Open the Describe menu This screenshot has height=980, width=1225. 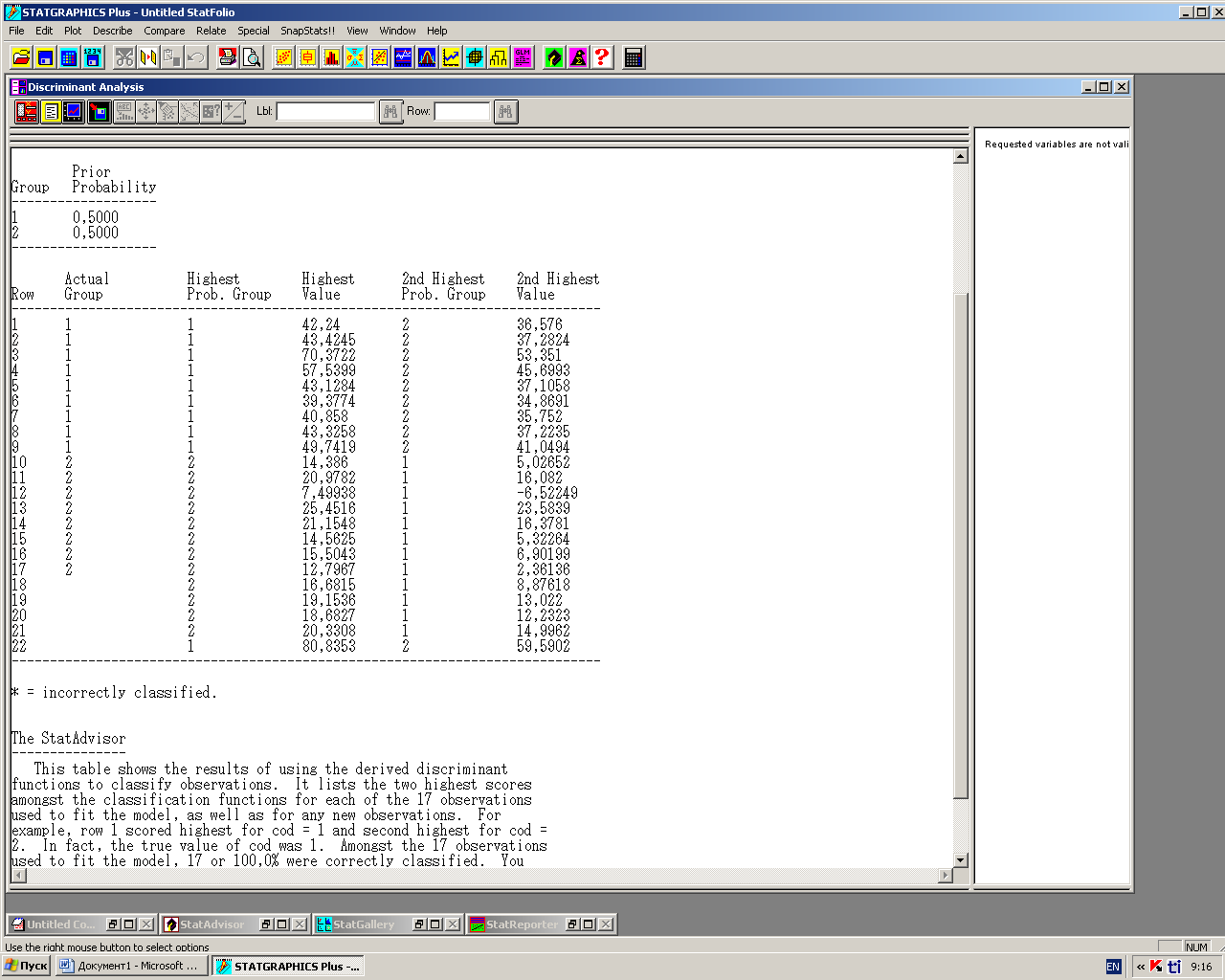pos(113,31)
